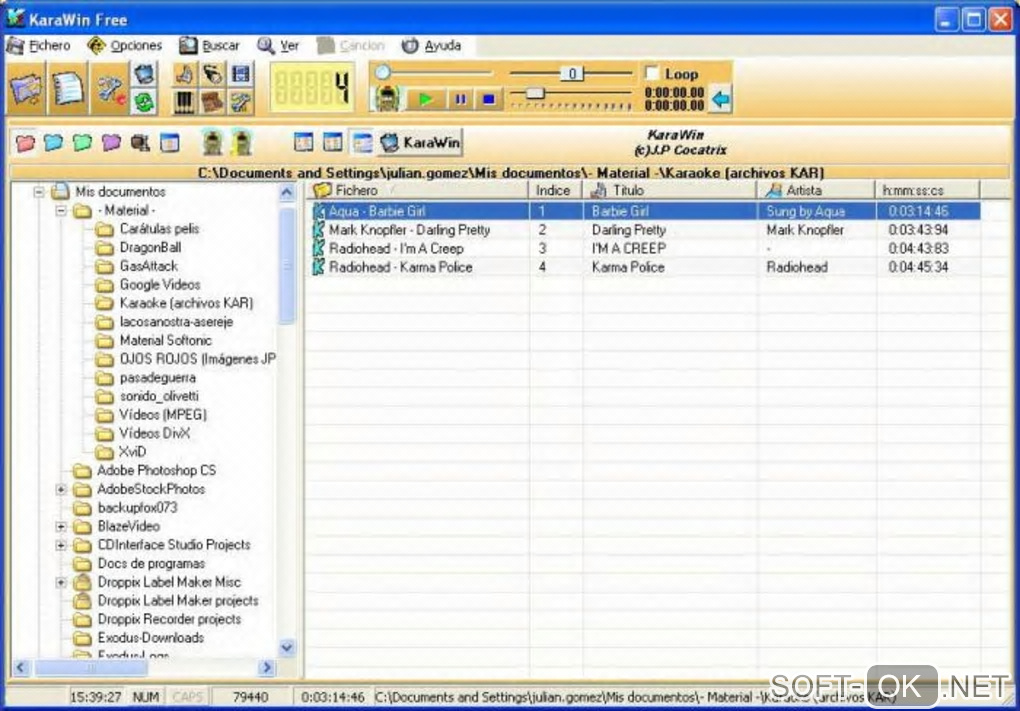
Task: Select the DragonBall folder
Action: pos(150,248)
